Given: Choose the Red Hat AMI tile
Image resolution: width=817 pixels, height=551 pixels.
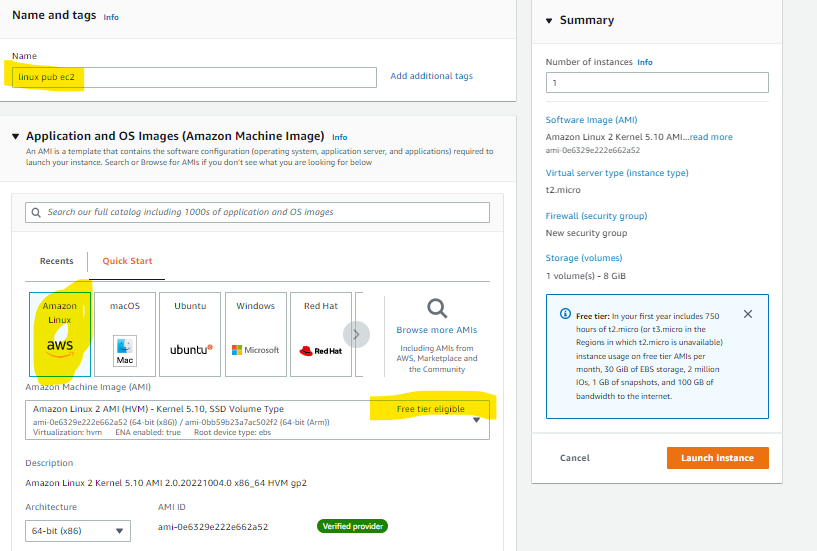Looking at the screenshot, I should point(321,334).
